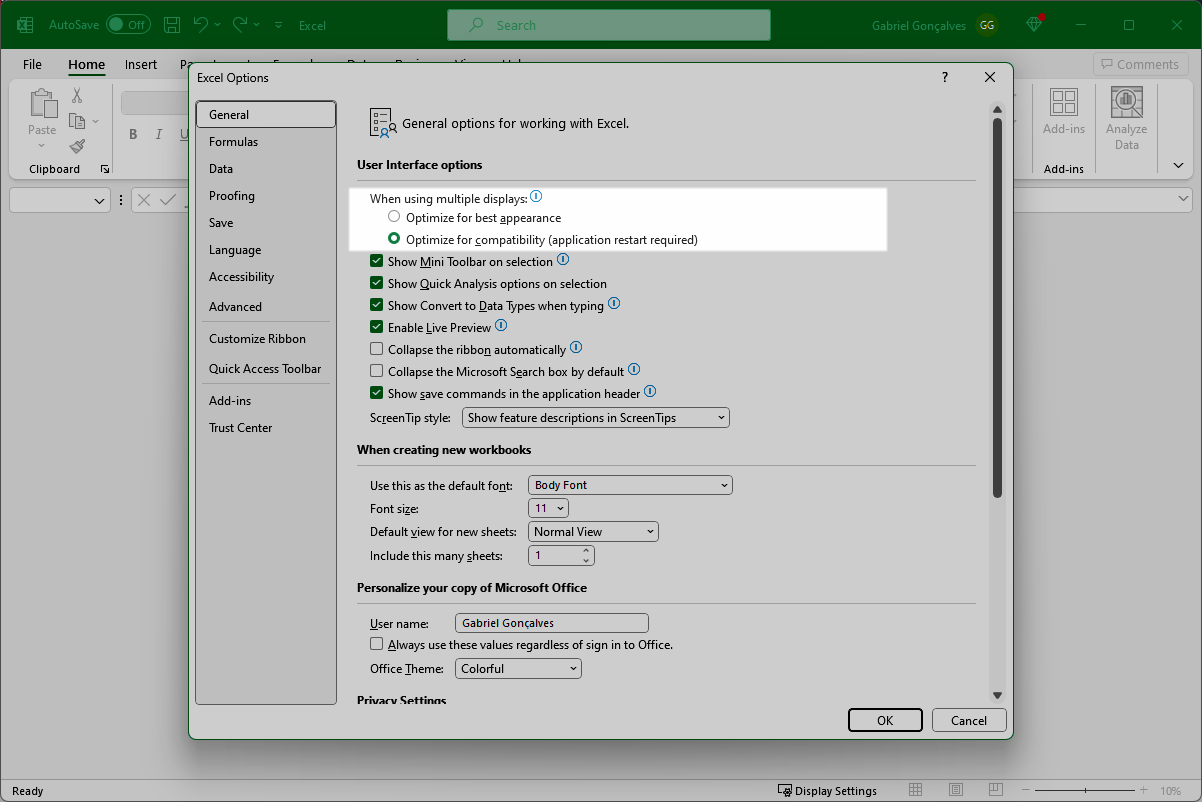This screenshot has height=802, width=1202.
Task: Uncheck Show Quick Analysis options on selection
Action: pyautogui.click(x=377, y=283)
